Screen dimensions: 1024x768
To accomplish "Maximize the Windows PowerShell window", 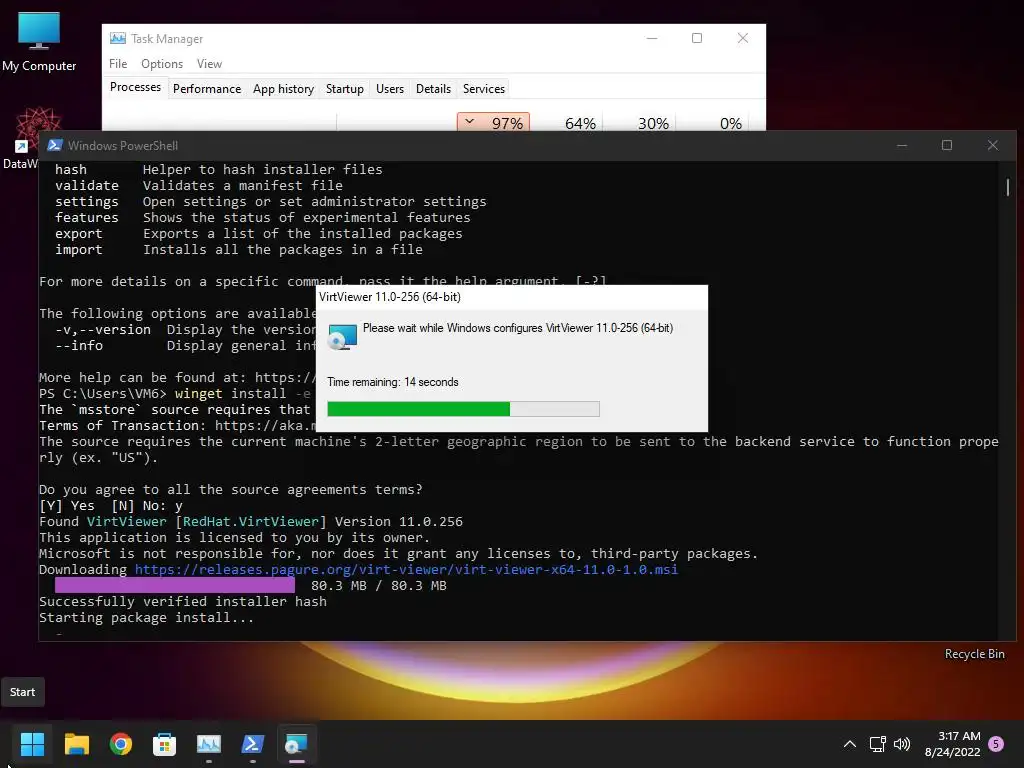I will 947,145.
